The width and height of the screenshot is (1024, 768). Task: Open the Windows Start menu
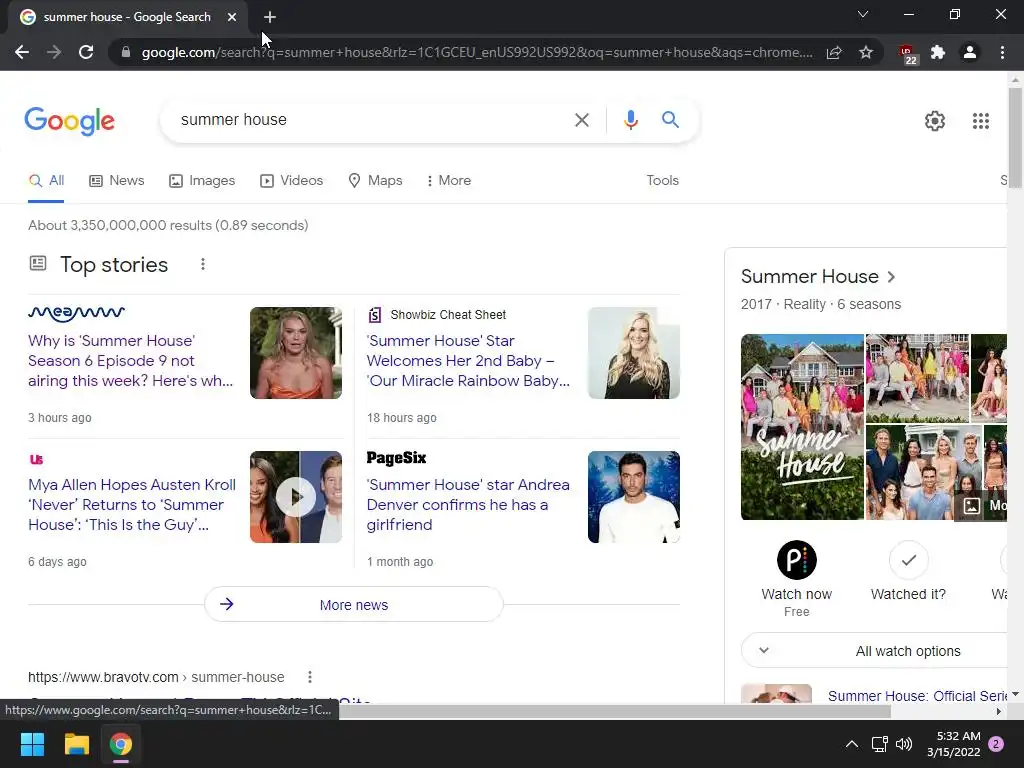(32, 744)
